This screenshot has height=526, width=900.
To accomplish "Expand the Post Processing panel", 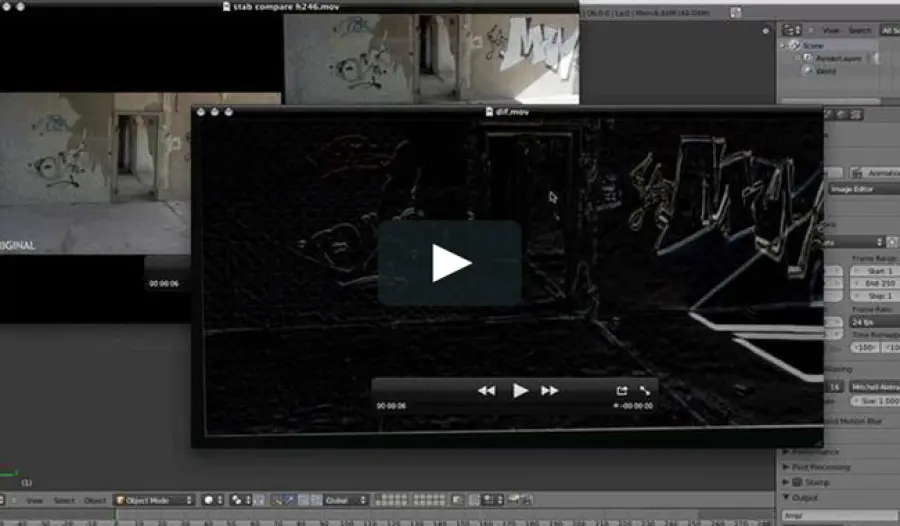I will tap(820, 467).
